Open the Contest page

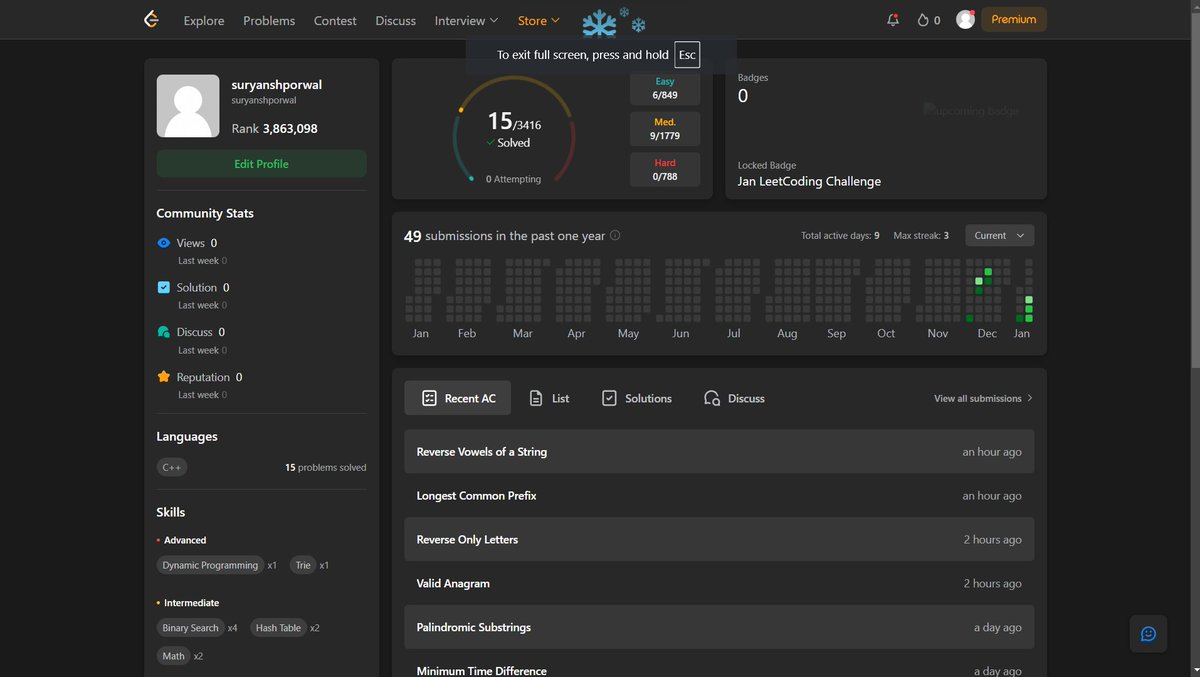(x=335, y=20)
